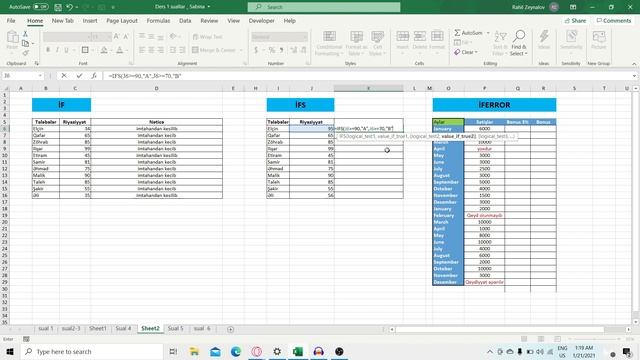Open the Name Box dropdown arrow
This screenshot has width=640, height=360.
[40, 76]
